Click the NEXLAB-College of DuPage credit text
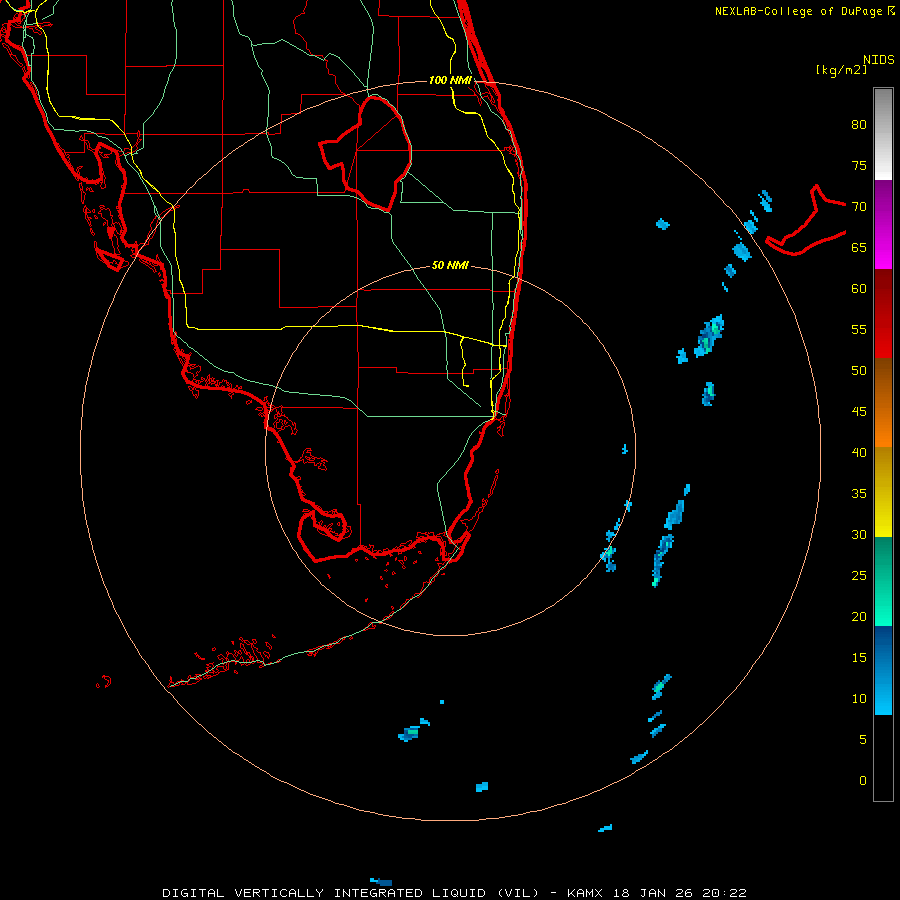900x900 pixels. (798, 11)
